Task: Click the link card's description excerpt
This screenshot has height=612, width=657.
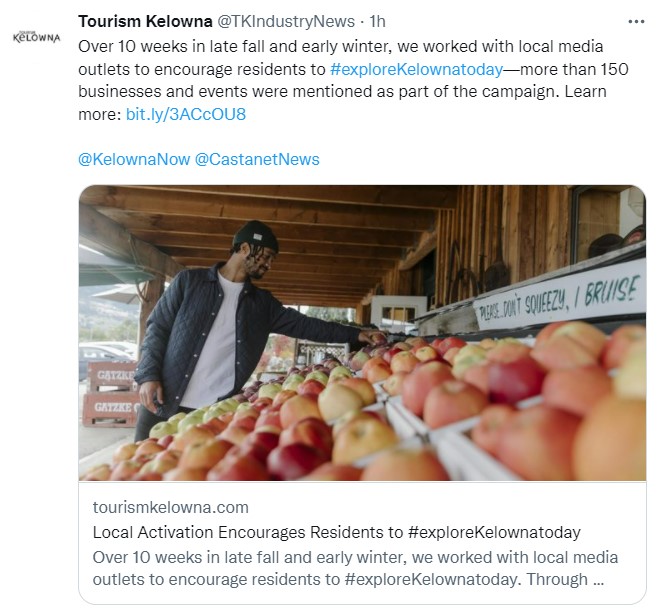Action: 355,568
